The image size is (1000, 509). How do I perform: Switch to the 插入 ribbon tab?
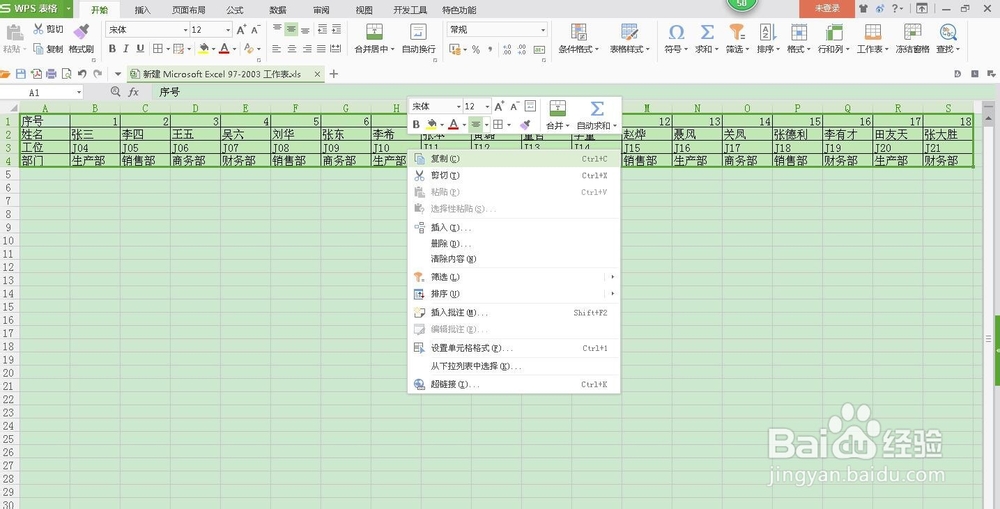coord(143,10)
